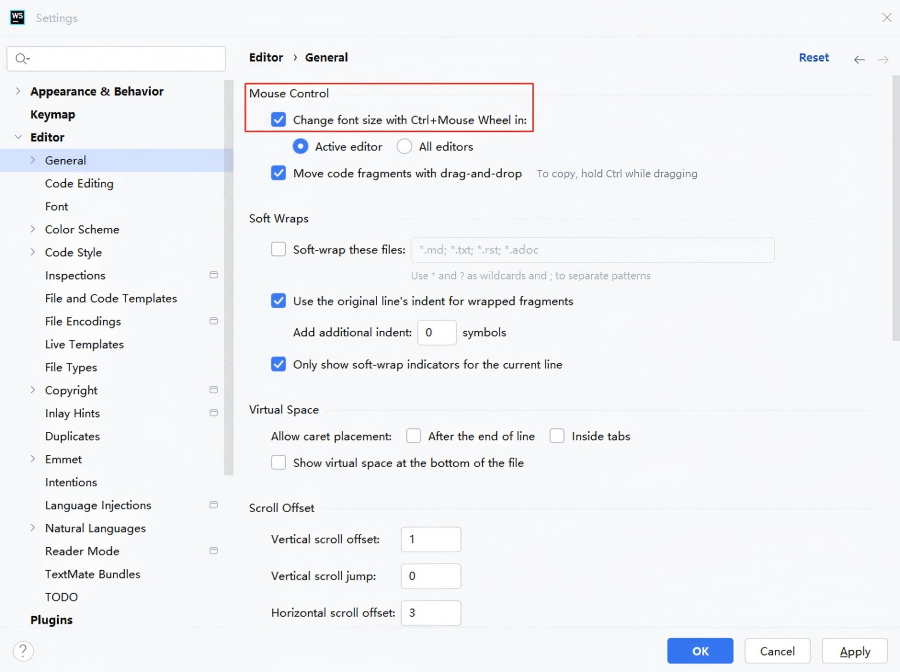Image resolution: width=900 pixels, height=672 pixels.
Task: Open the File Types page
Action: [71, 367]
